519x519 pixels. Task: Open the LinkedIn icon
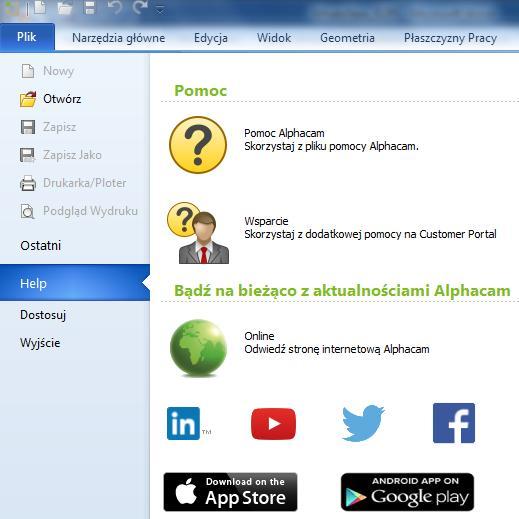pyautogui.click(x=184, y=423)
